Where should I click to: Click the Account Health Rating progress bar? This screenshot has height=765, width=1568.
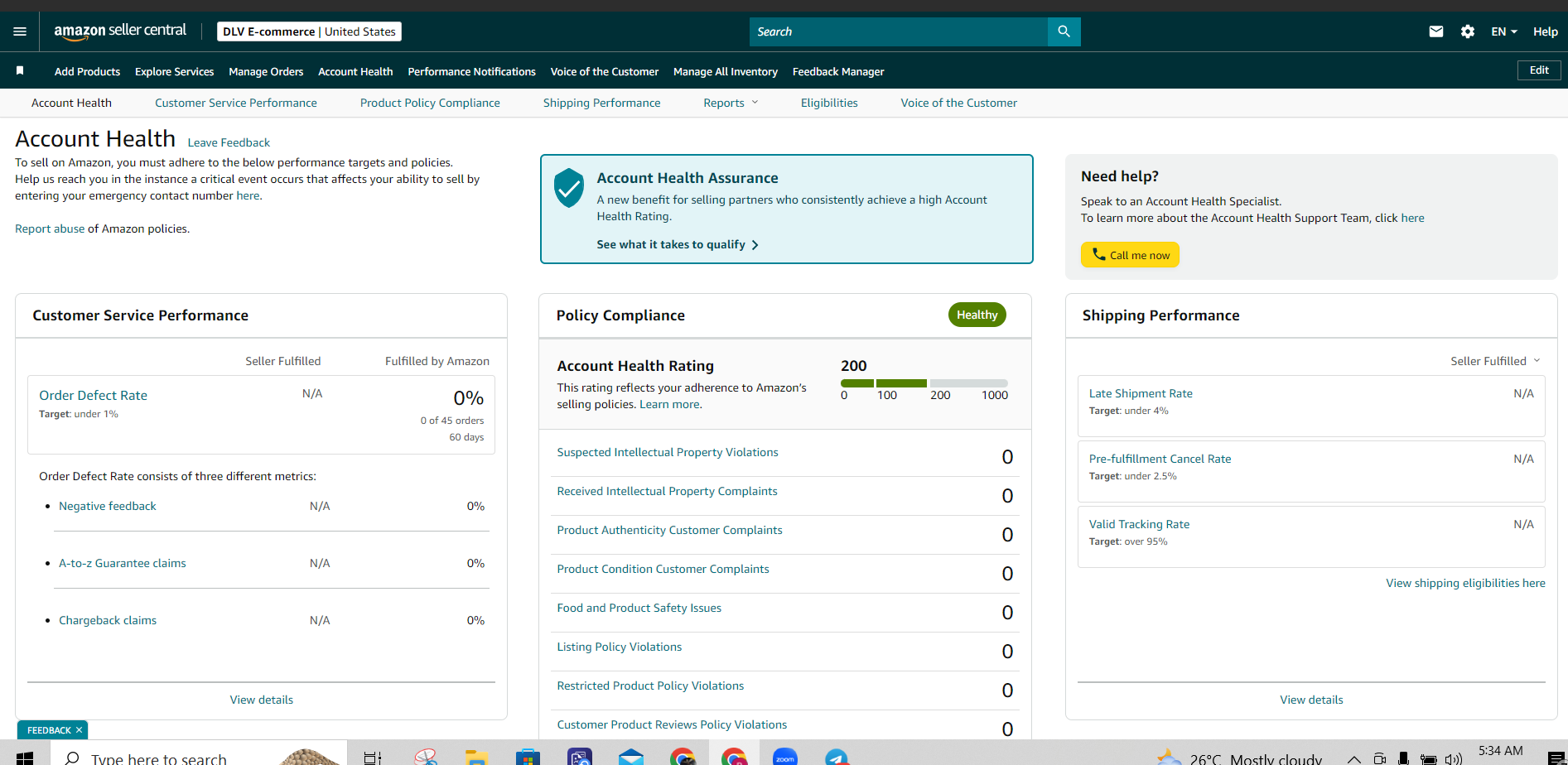(924, 383)
